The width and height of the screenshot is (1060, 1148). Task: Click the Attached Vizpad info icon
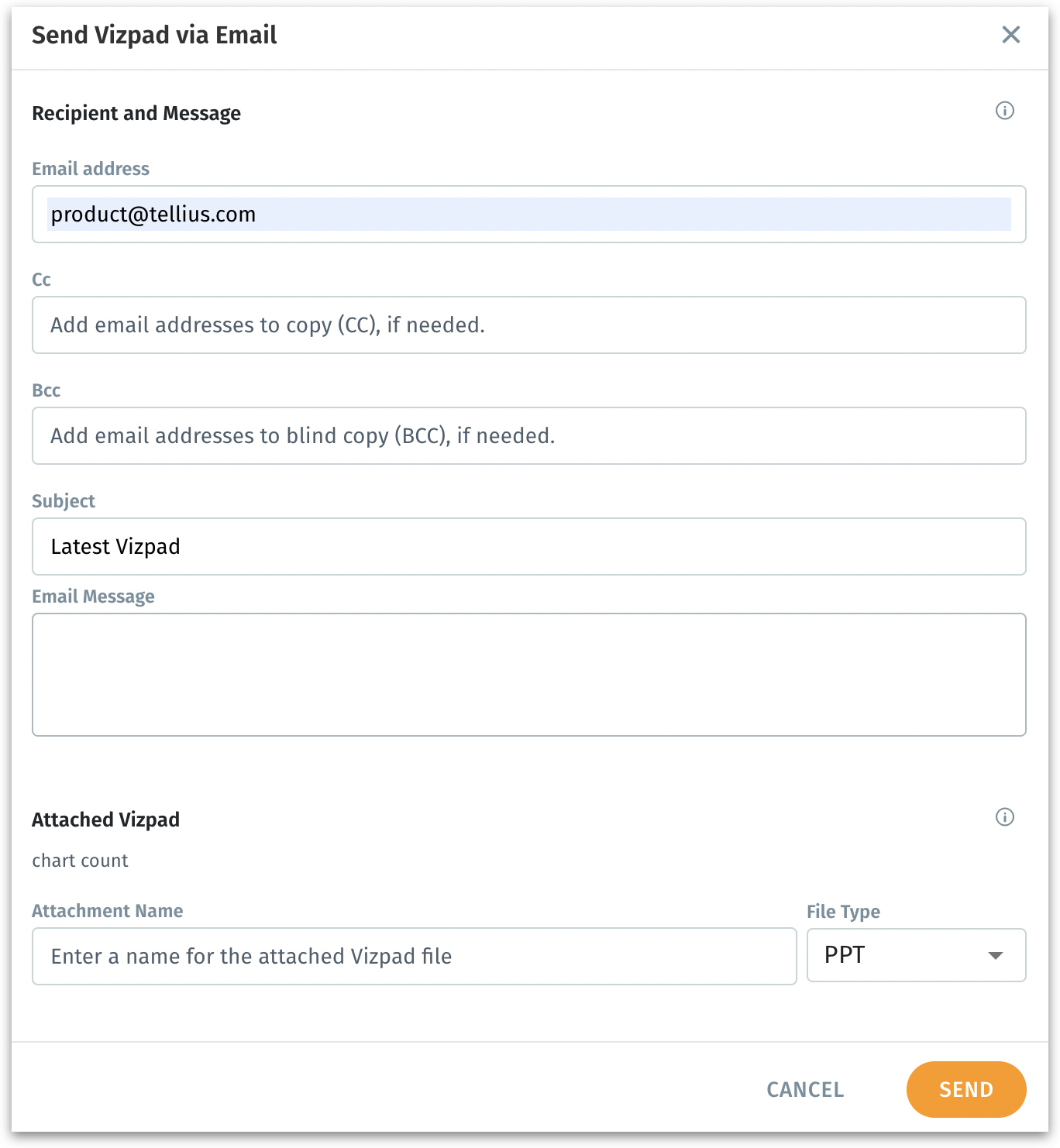tap(1004, 817)
